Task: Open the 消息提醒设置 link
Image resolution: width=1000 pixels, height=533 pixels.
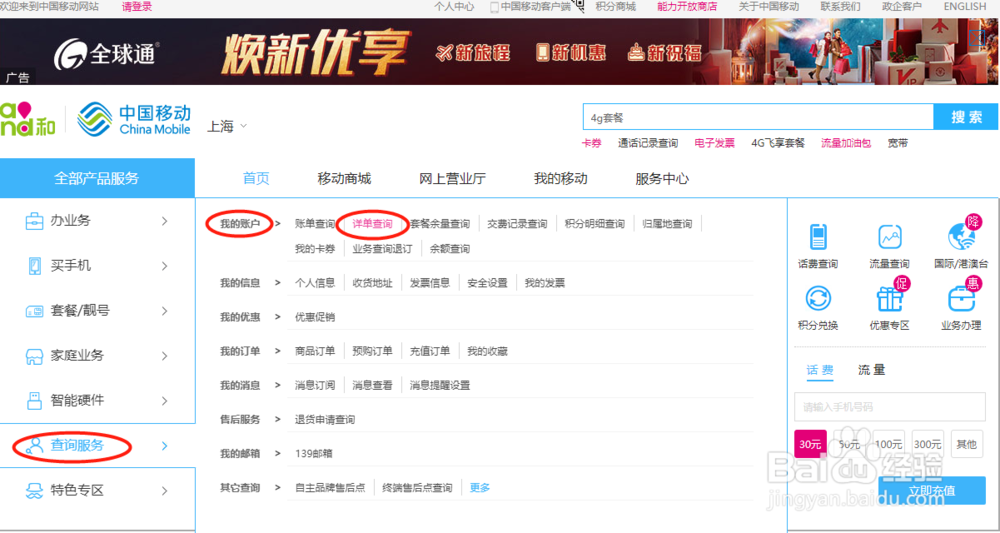Action: click(440, 386)
